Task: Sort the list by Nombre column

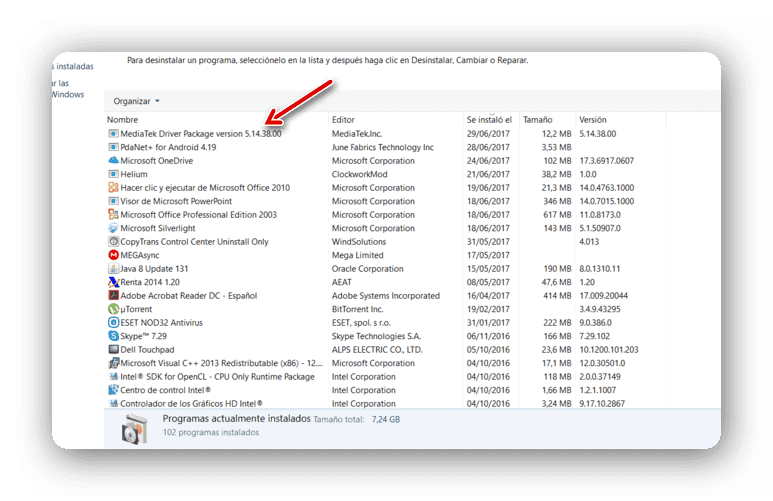Action: point(122,120)
